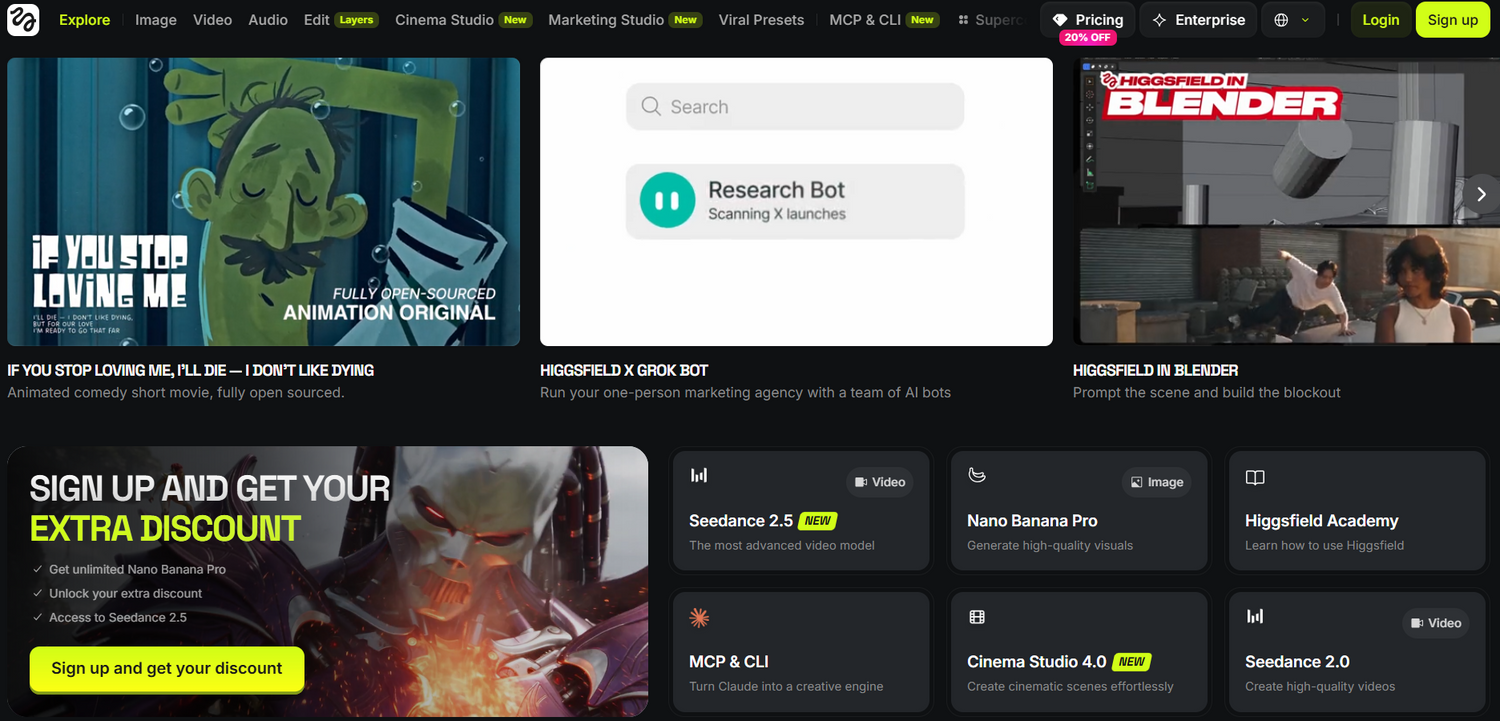The height and width of the screenshot is (721, 1500).
Task: Open the Audio section from the navbar
Action: pos(268,20)
